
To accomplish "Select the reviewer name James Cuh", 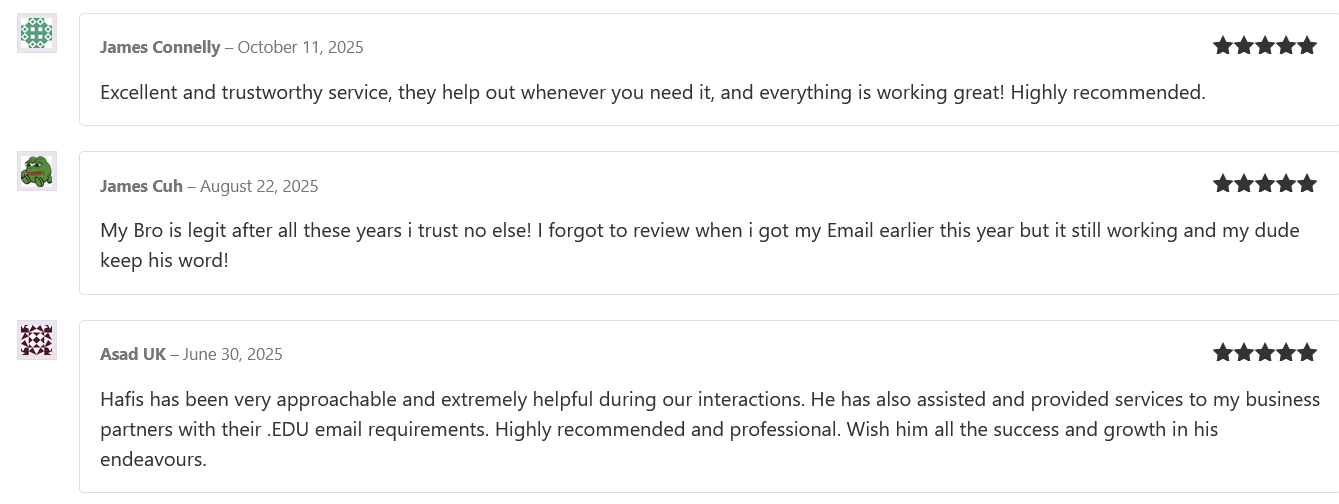I will coord(141,186).
